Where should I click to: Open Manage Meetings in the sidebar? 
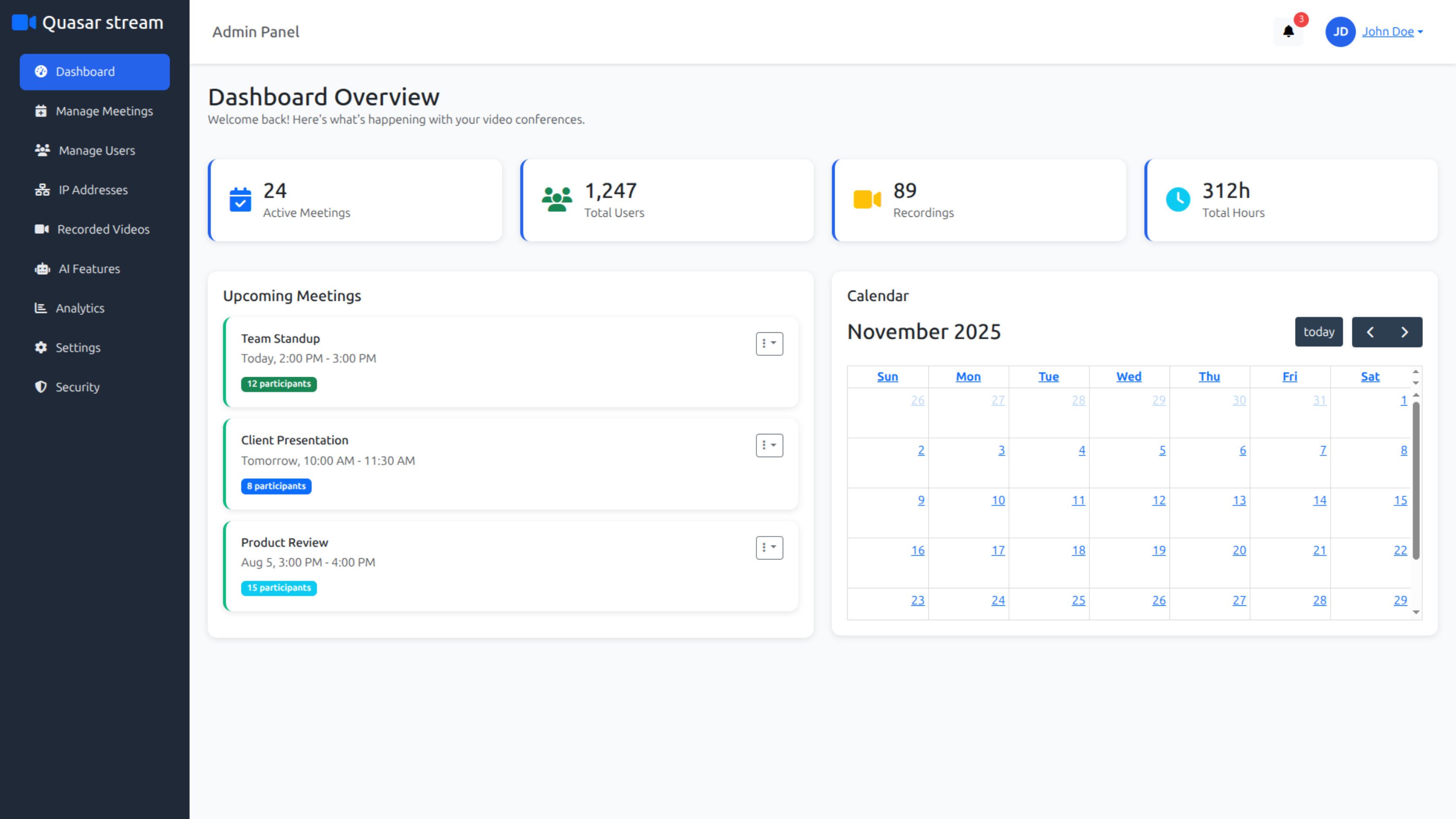coord(94,111)
